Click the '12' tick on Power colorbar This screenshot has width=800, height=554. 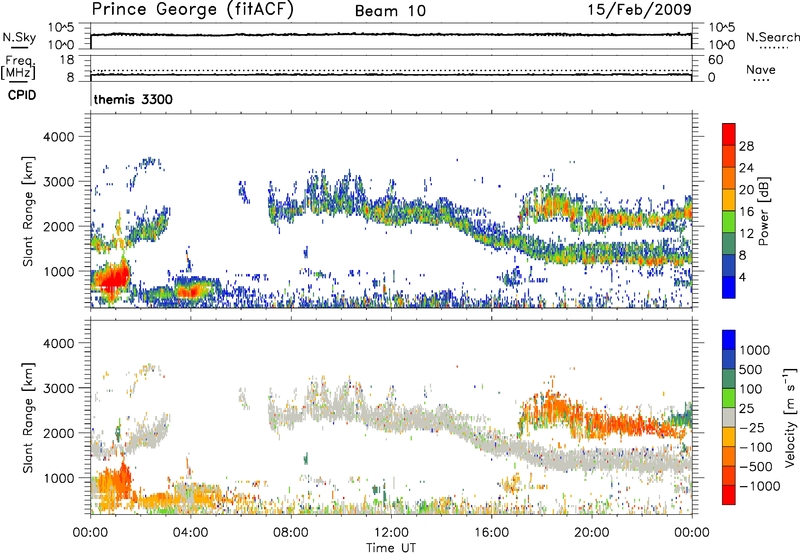[x=746, y=234]
